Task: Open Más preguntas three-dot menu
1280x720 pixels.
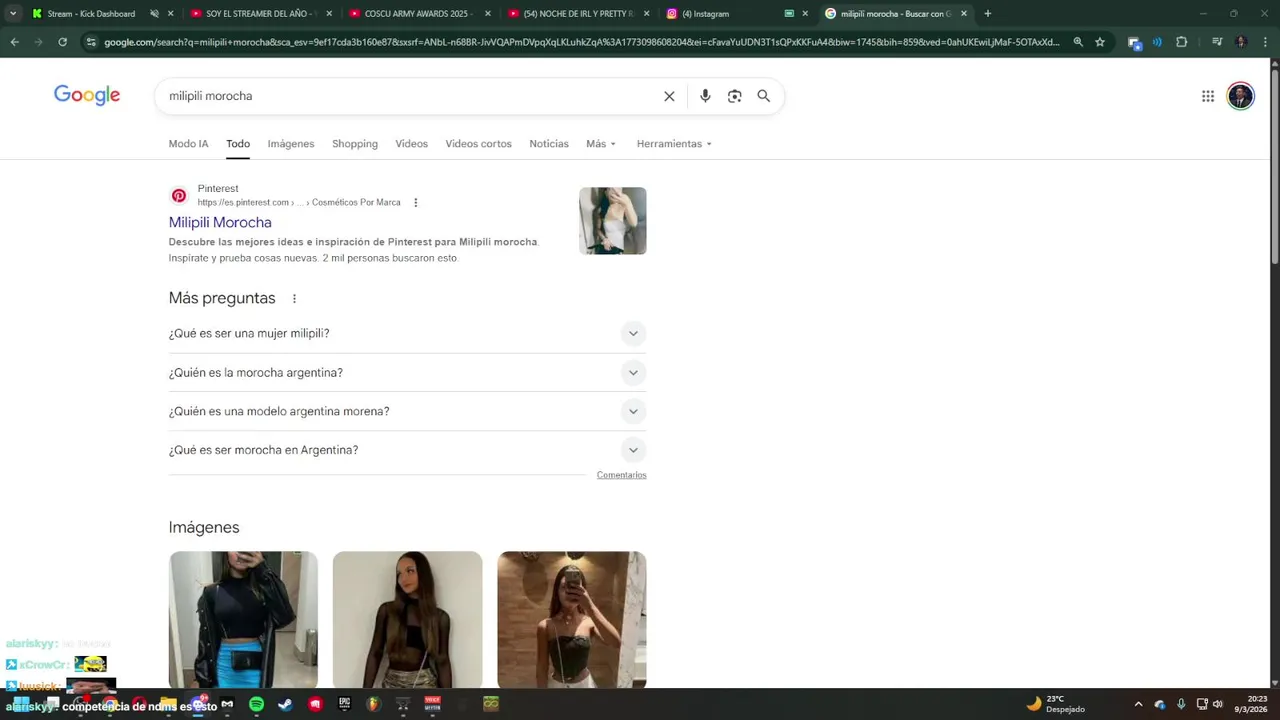Action: click(x=294, y=299)
